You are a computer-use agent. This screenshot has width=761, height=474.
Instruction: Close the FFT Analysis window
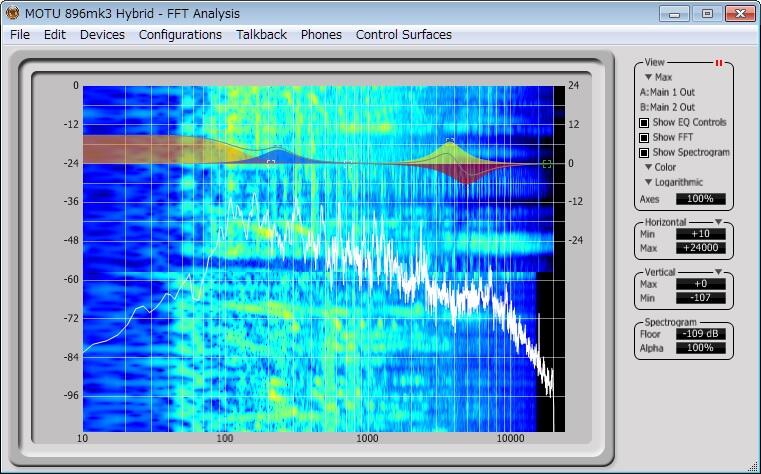point(740,14)
